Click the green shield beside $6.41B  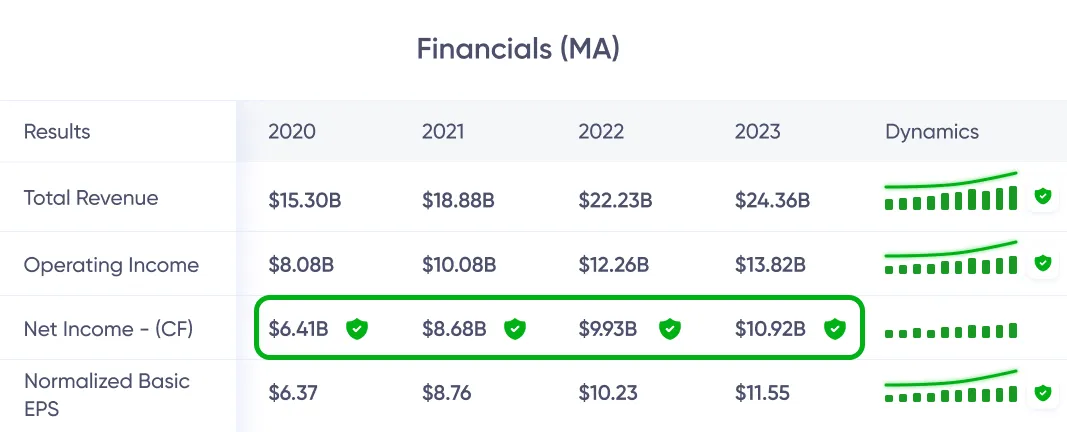point(357,328)
